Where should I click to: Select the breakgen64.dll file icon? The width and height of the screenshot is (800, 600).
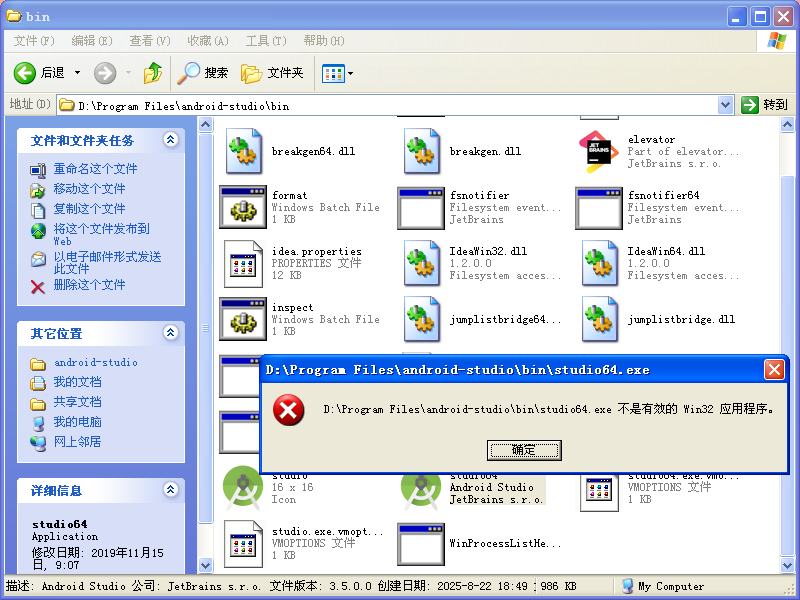coord(243,151)
